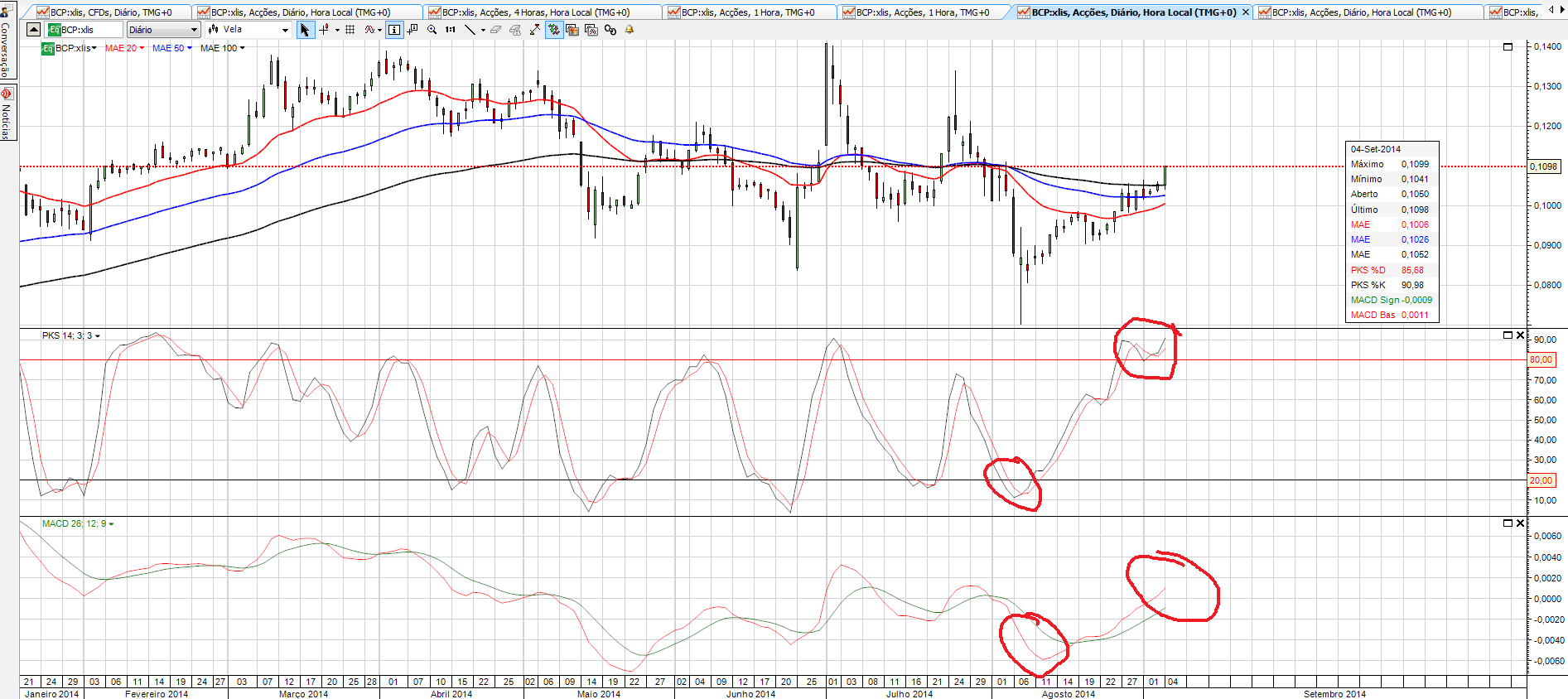The height and width of the screenshot is (699, 1568).
Task: Activate the crosshair cursor tool
Action: coord(324,30)
